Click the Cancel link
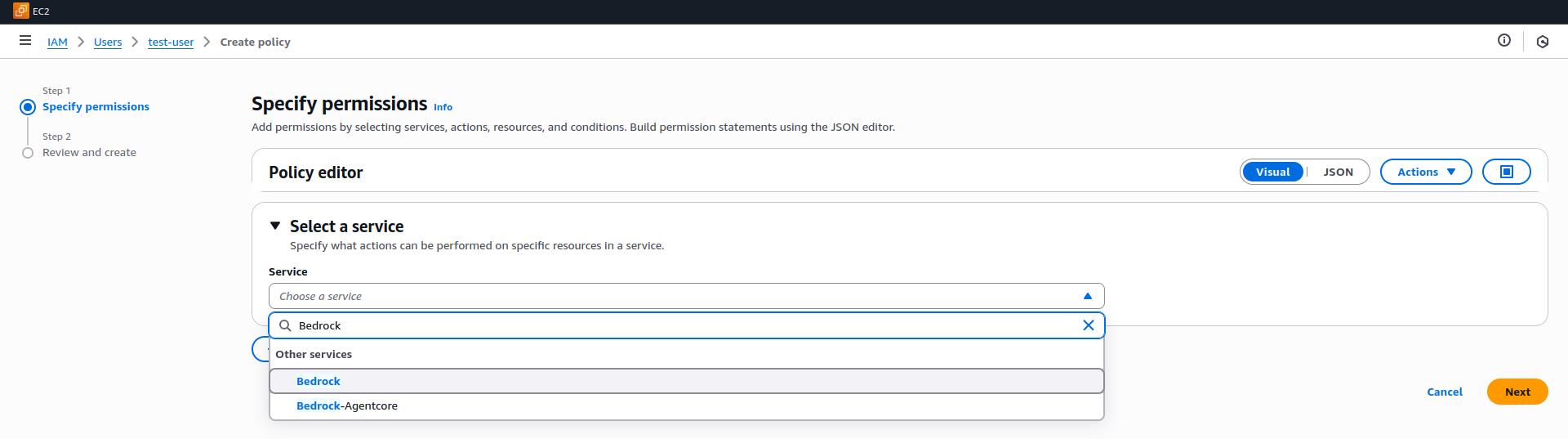Image resolution: width=1568 pixels, height=439 pixels. [1444, 392]
